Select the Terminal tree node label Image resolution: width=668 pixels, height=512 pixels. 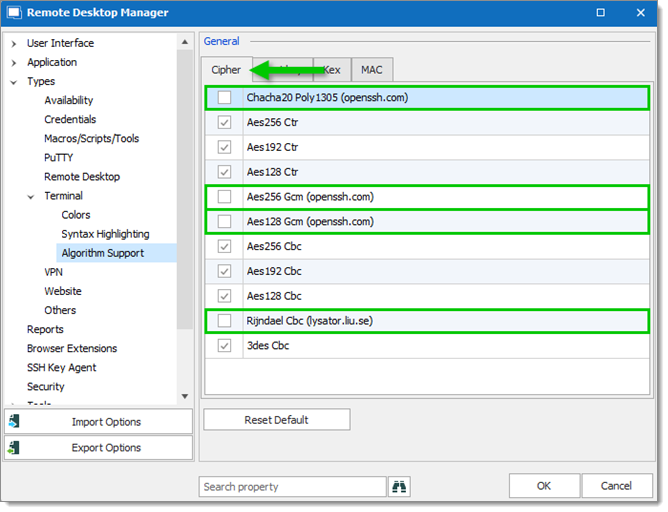pos(63,196)
